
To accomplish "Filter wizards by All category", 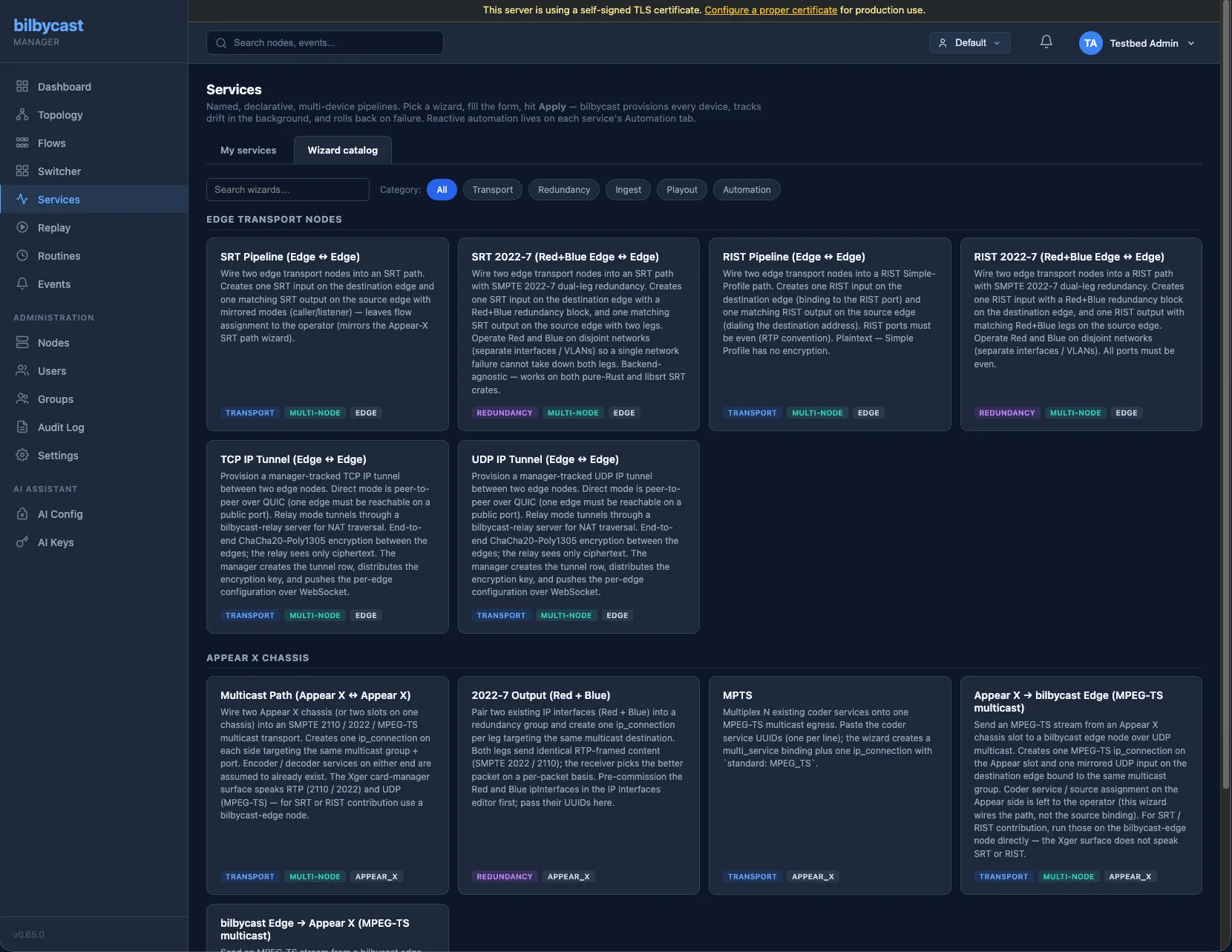I will point(442,190).
